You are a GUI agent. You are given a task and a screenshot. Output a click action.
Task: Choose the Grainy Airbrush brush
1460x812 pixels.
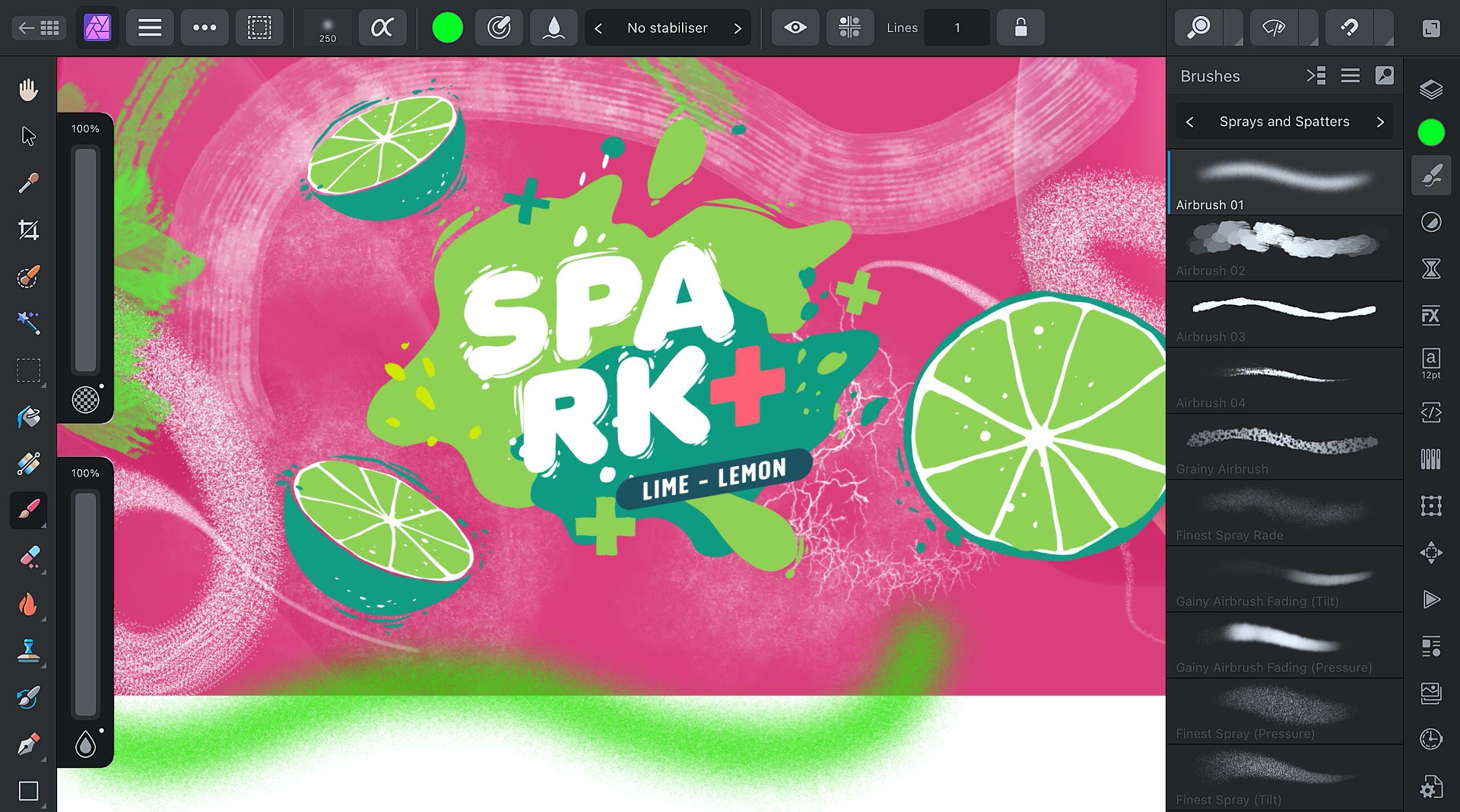[1284, 447]
